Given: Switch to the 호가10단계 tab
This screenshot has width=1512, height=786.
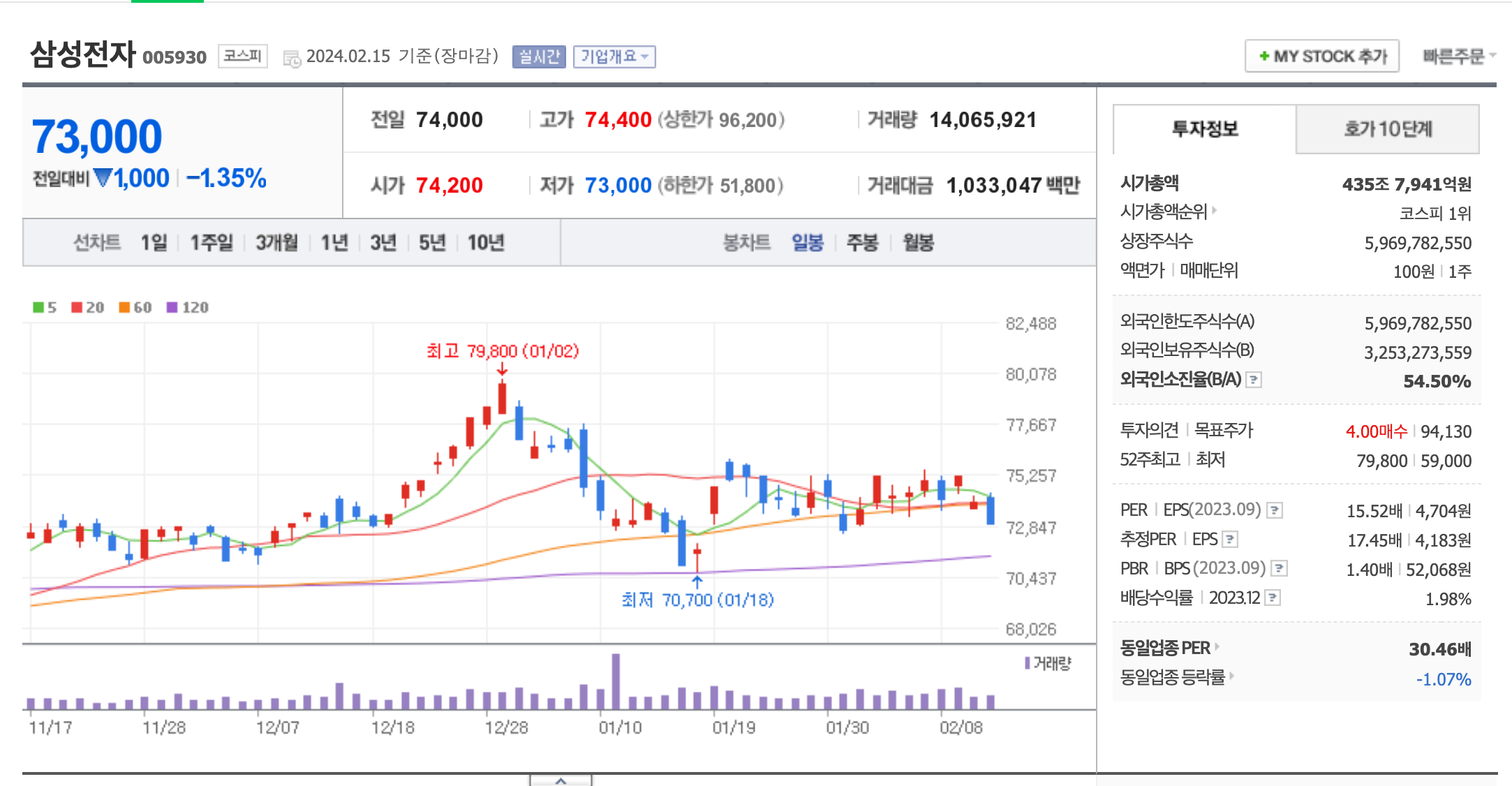Looking at the screenshot, I should (x=1387, y=129).
